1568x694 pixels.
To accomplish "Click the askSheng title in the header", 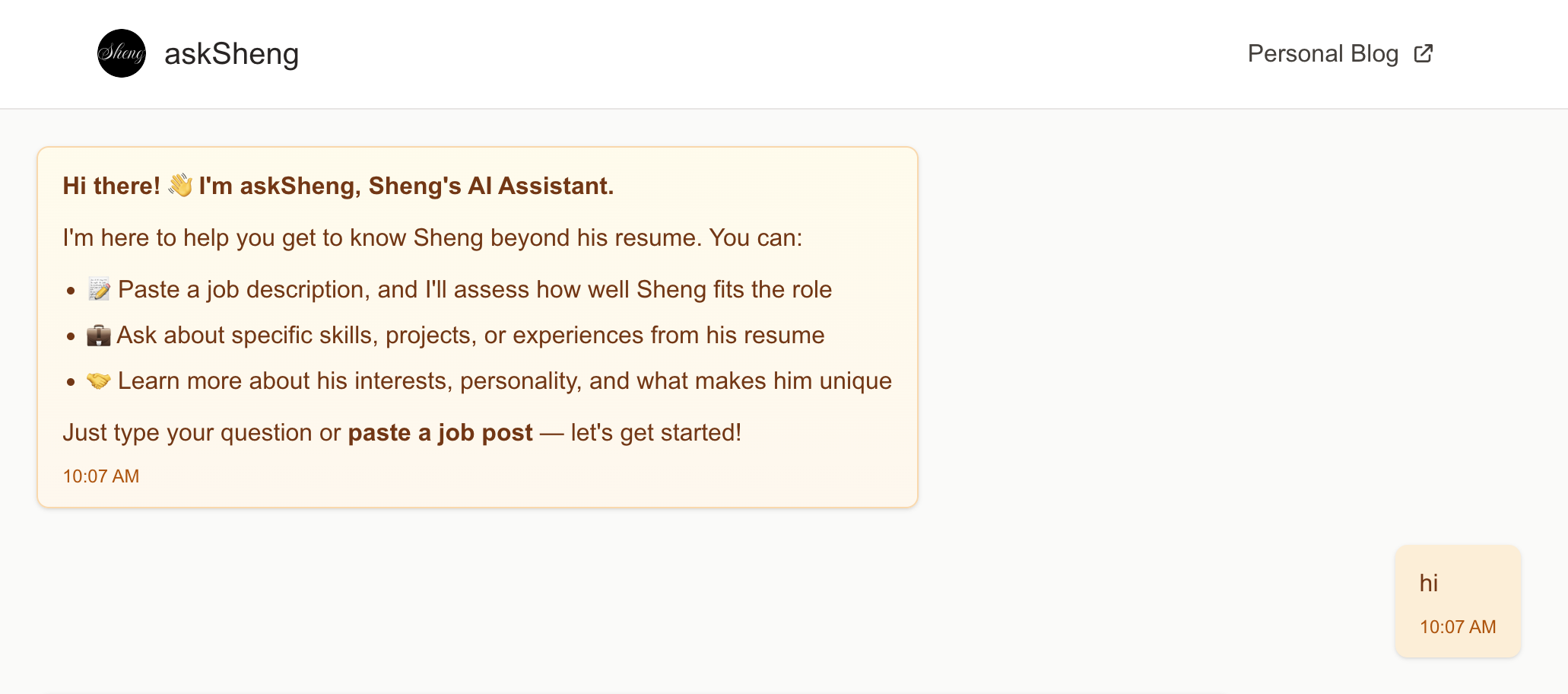I will [x=232, y=53].
